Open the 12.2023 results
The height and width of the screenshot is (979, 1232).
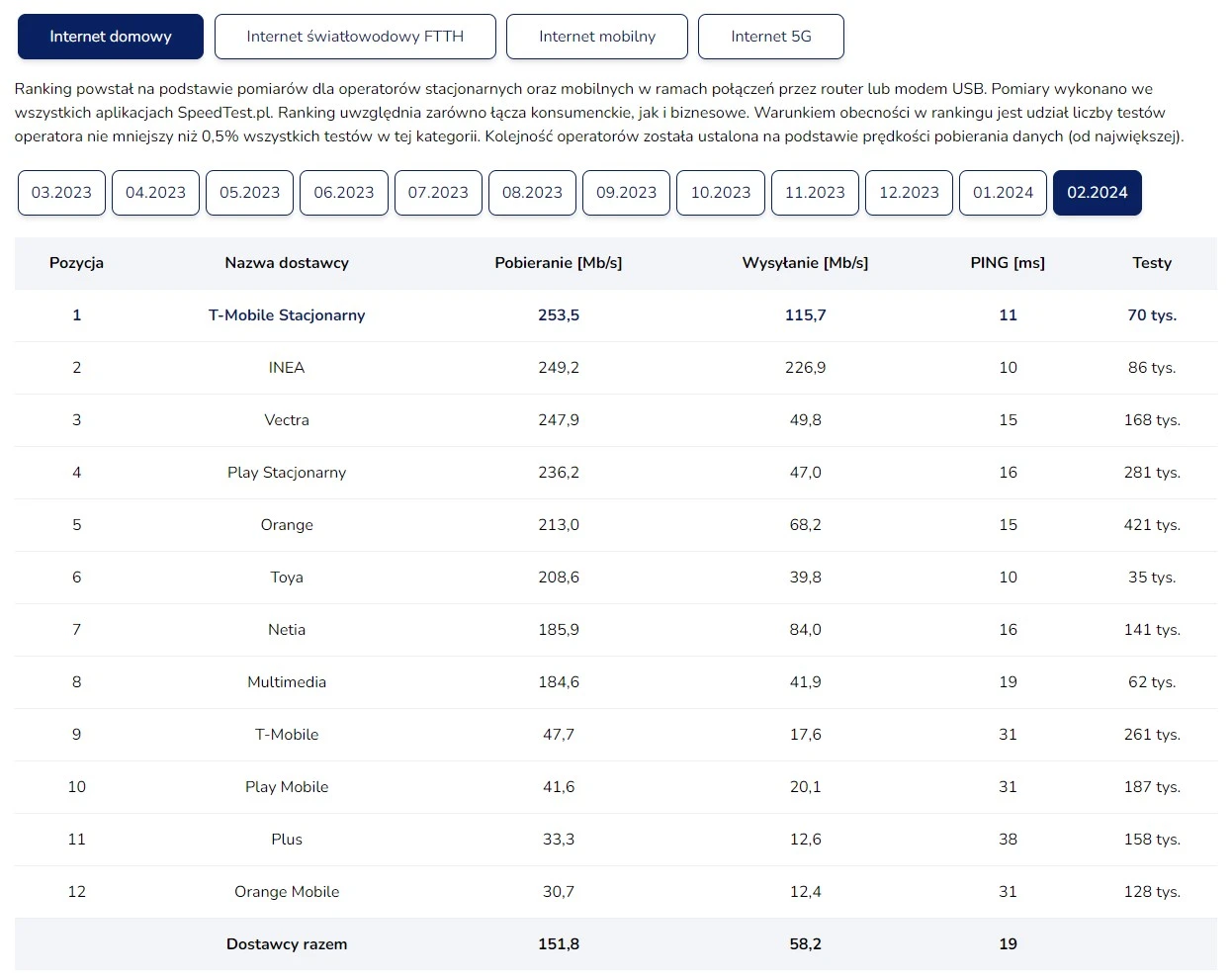tap(909, 193)
